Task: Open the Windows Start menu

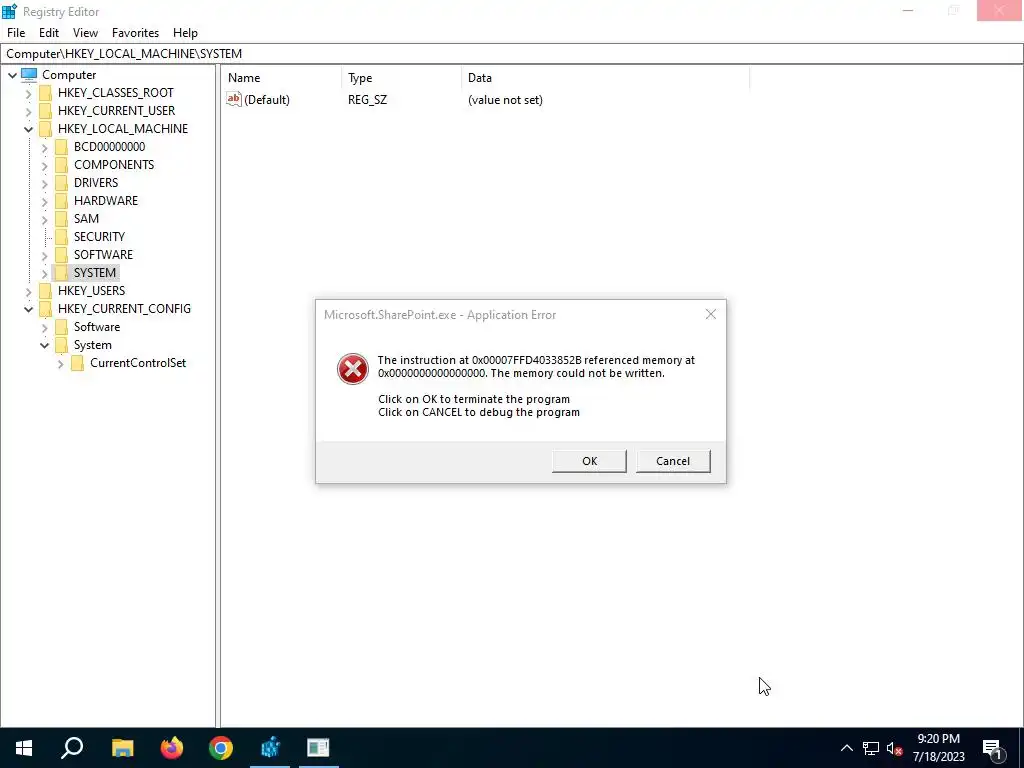Action: pyautogui.click(x=24, y=748)
